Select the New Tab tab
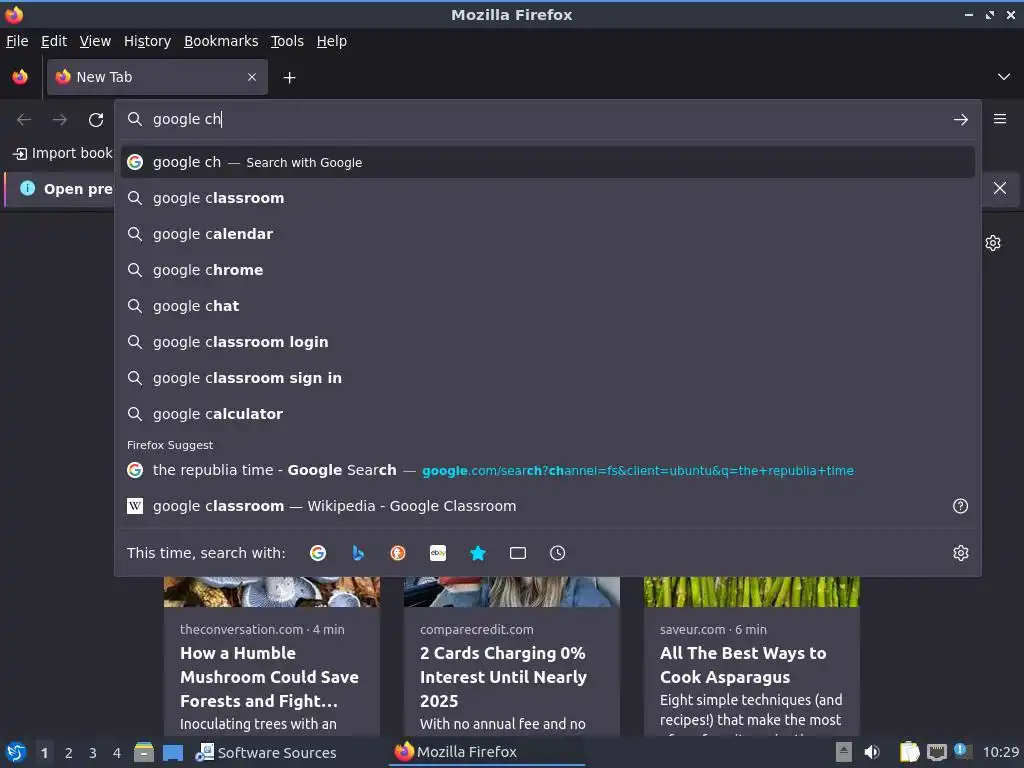 click(x=157, y=77)
